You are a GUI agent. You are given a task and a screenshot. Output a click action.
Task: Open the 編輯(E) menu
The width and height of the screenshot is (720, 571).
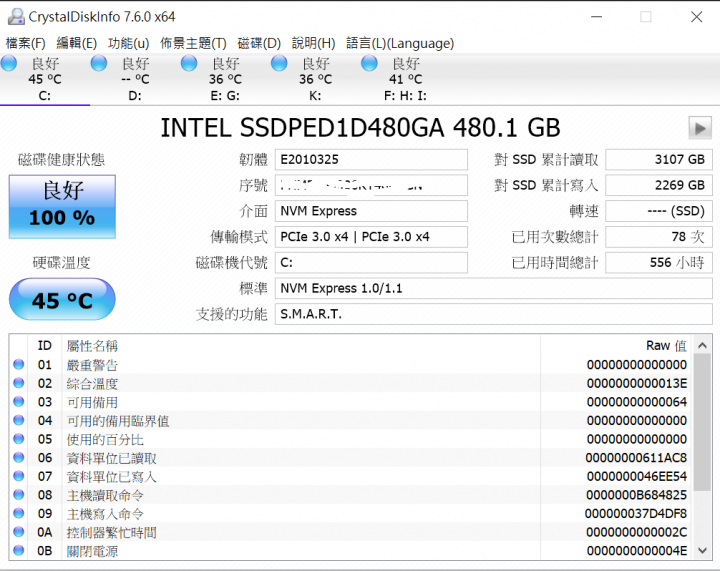[x=77, y=43]
